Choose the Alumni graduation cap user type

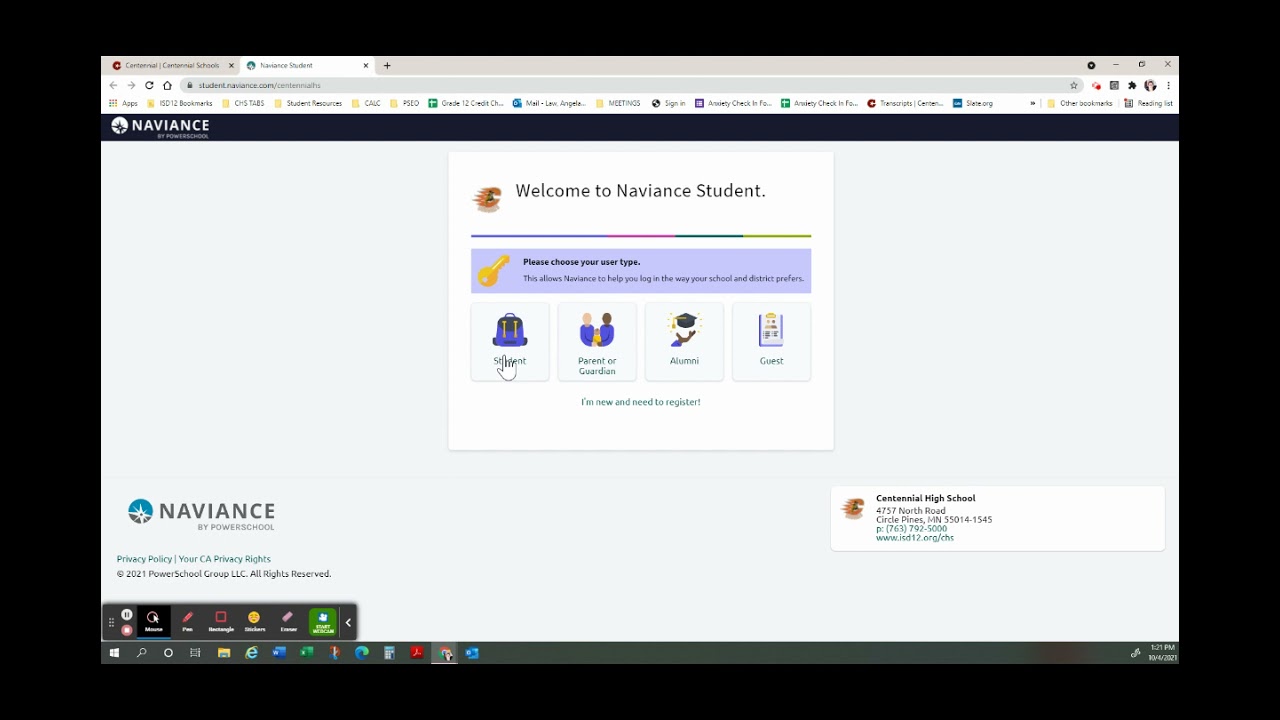(684, 341)
